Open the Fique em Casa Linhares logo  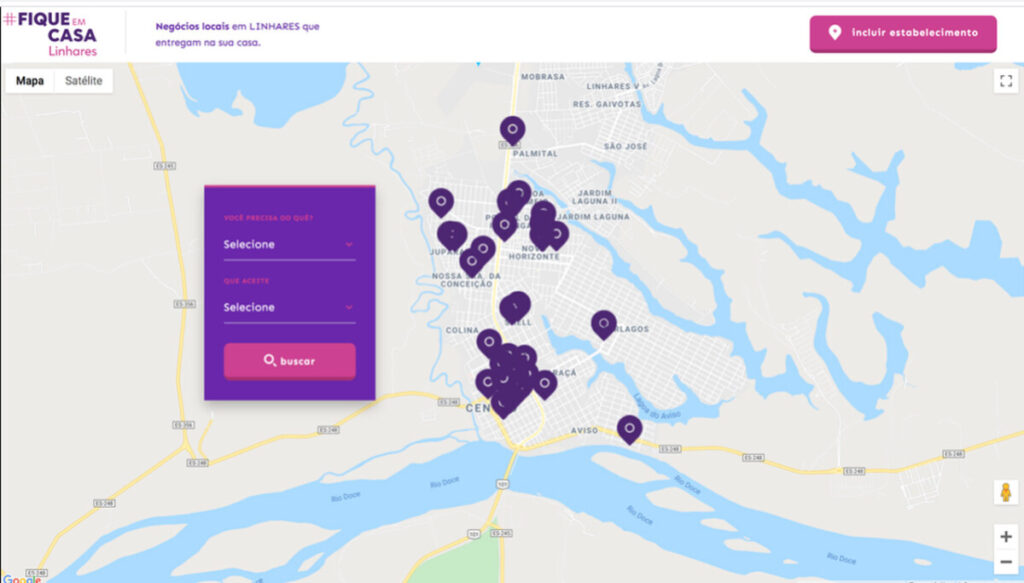coord(51,33)
